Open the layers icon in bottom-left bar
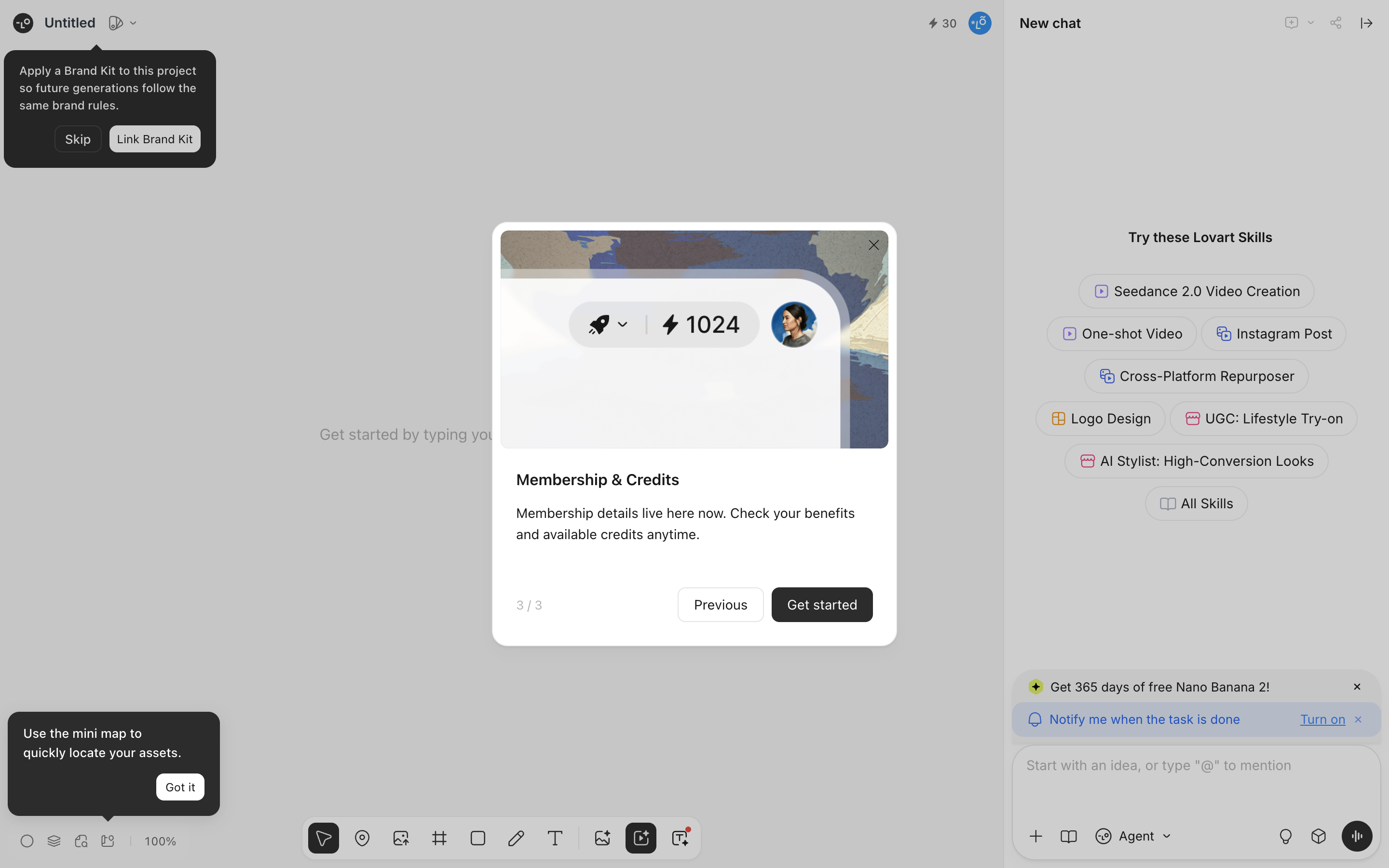The height and width of the screenshot is (868, 1389). tap(54, 841)
